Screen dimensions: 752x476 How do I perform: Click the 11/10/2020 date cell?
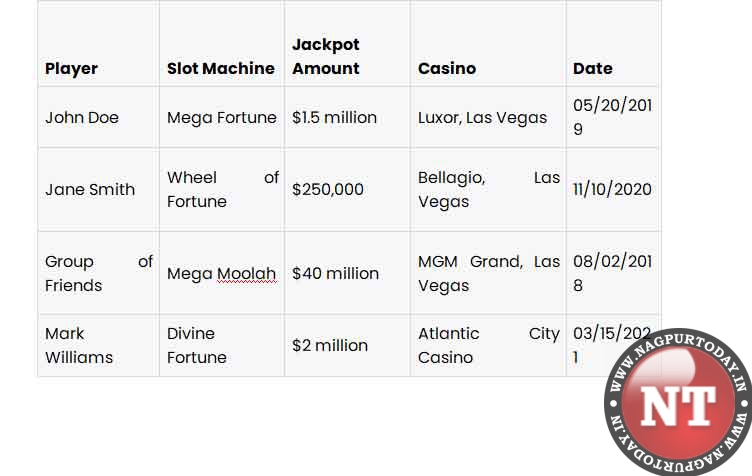click(612, 189)
